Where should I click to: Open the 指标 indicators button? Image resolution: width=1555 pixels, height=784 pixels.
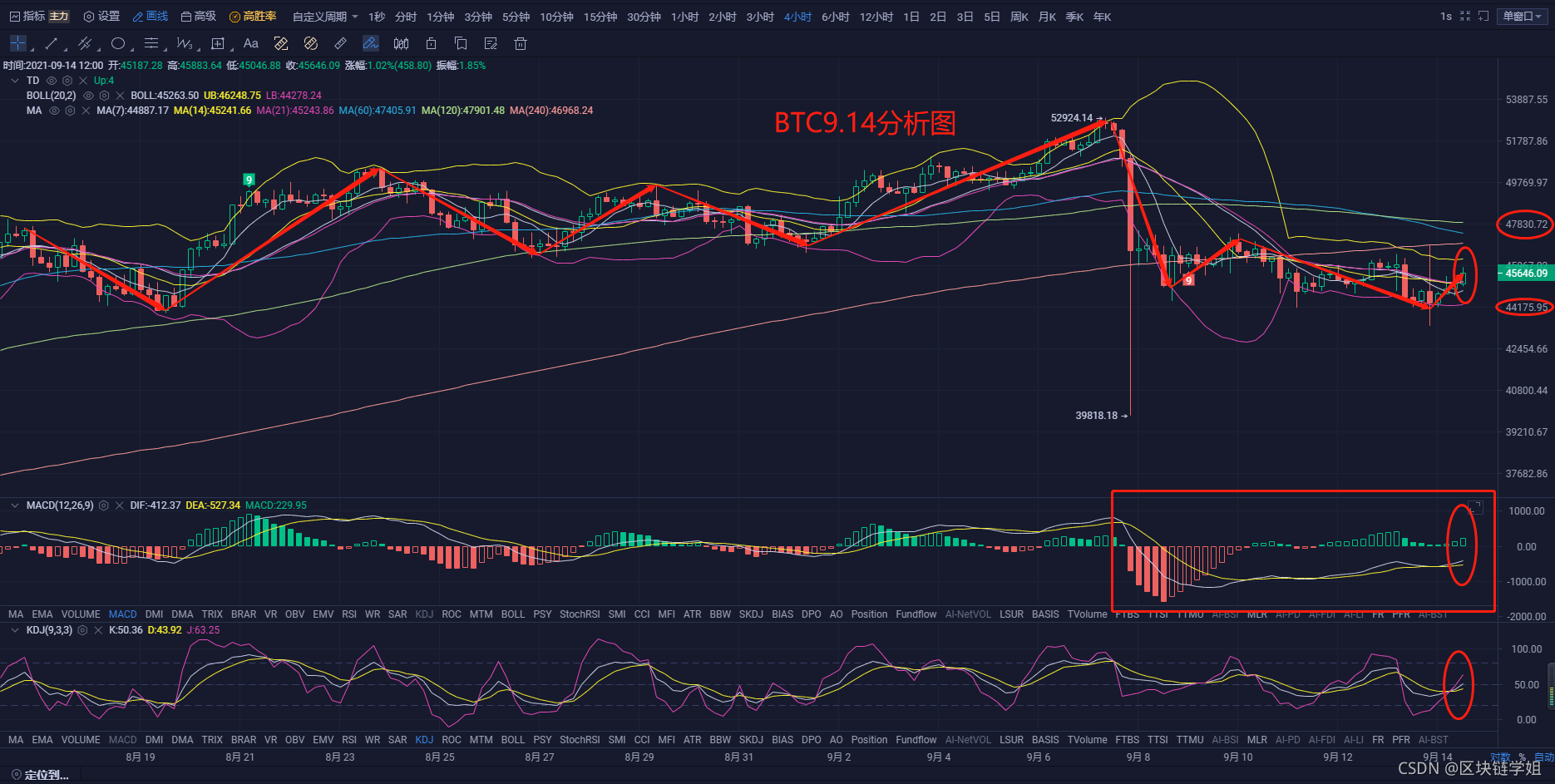tap(27, 16)
